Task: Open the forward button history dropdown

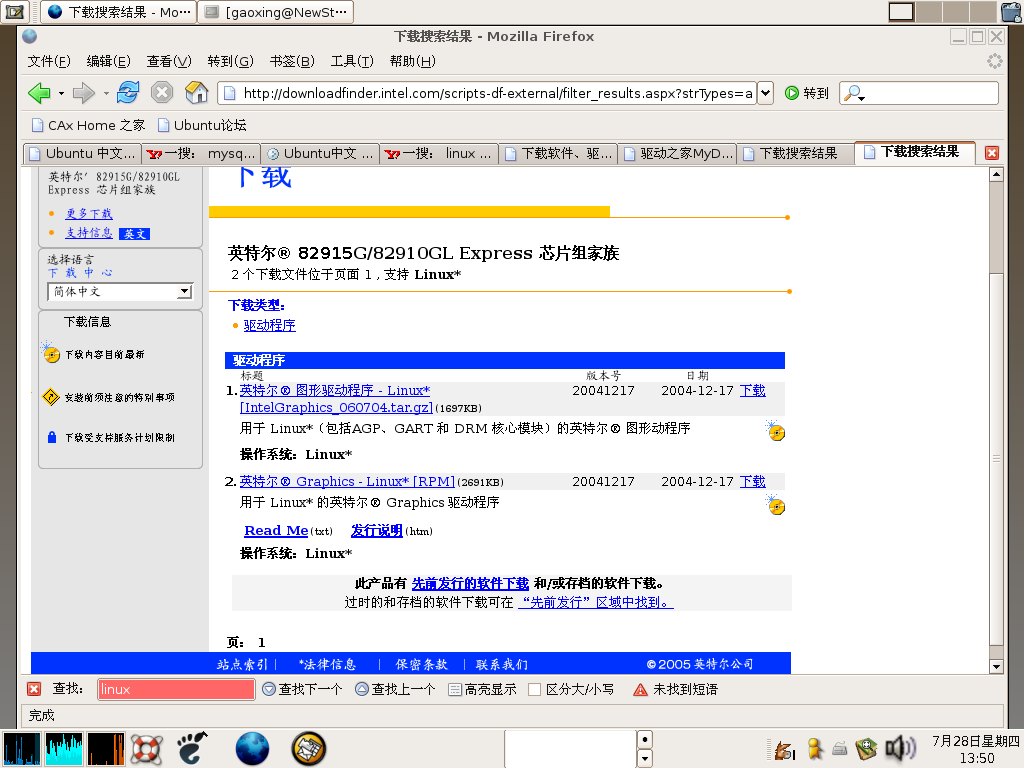Action: click(x=105, y=93)
